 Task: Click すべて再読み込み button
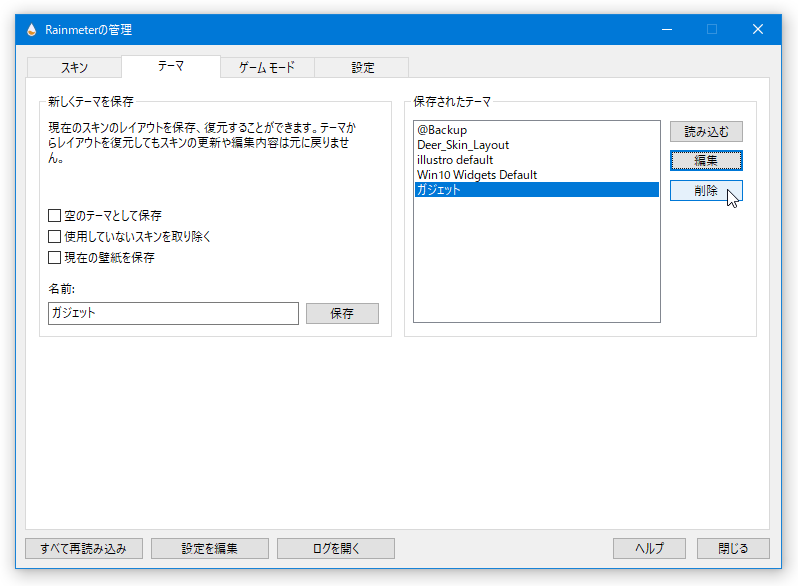pos(84,548)
